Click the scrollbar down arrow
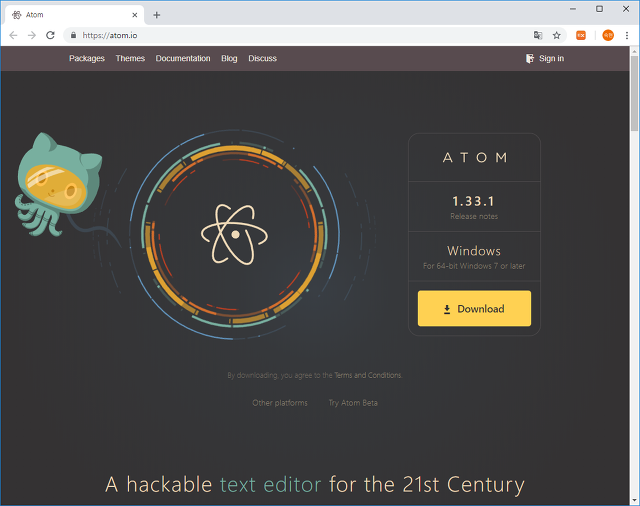Viewport: 640px width, 506px height. coord(634,500)
